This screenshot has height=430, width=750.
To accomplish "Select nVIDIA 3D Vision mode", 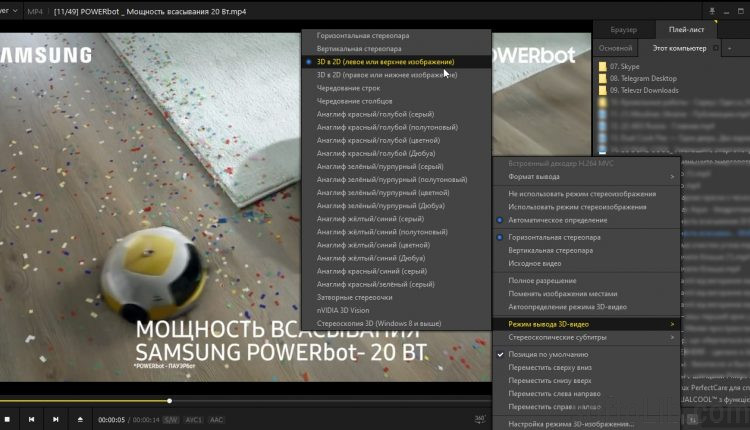I will click(x=397, y=310).
